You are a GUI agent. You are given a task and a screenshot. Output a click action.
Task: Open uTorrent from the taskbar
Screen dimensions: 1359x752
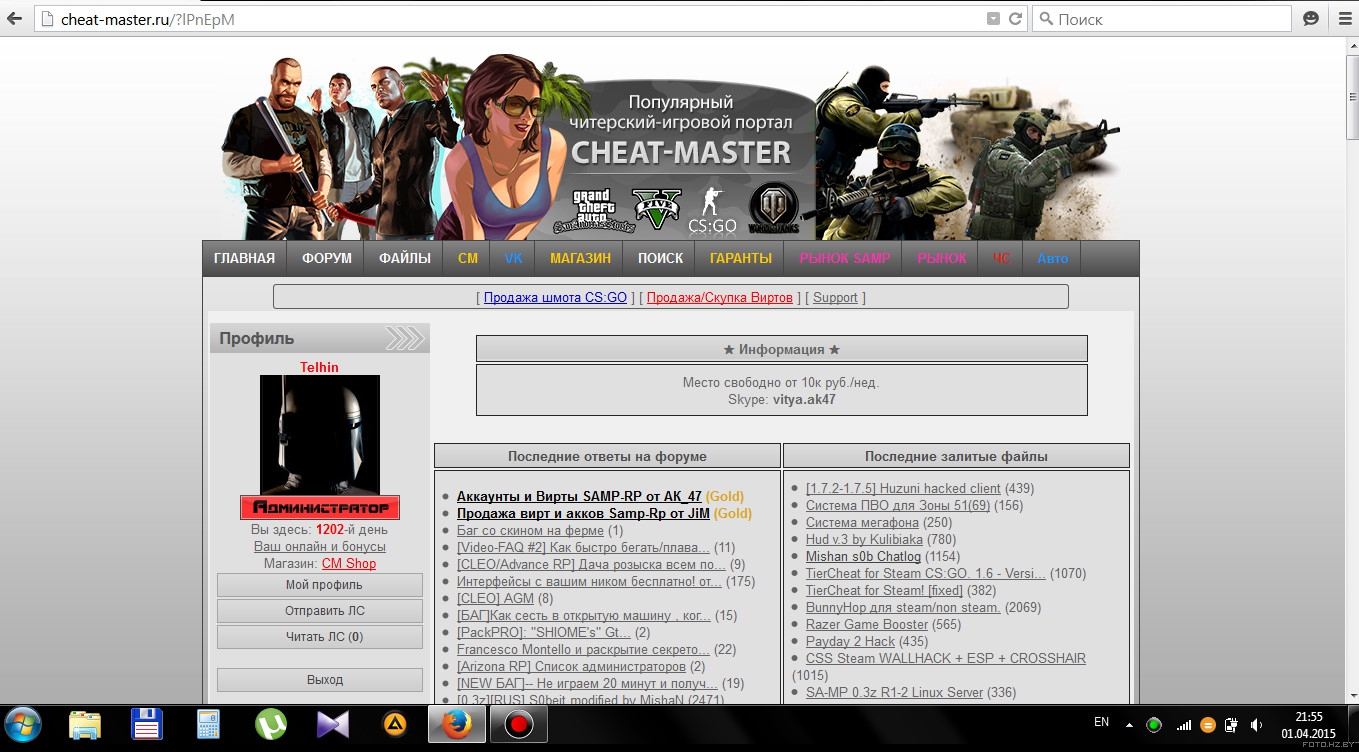pyautogui.click(x=270, y=724)
